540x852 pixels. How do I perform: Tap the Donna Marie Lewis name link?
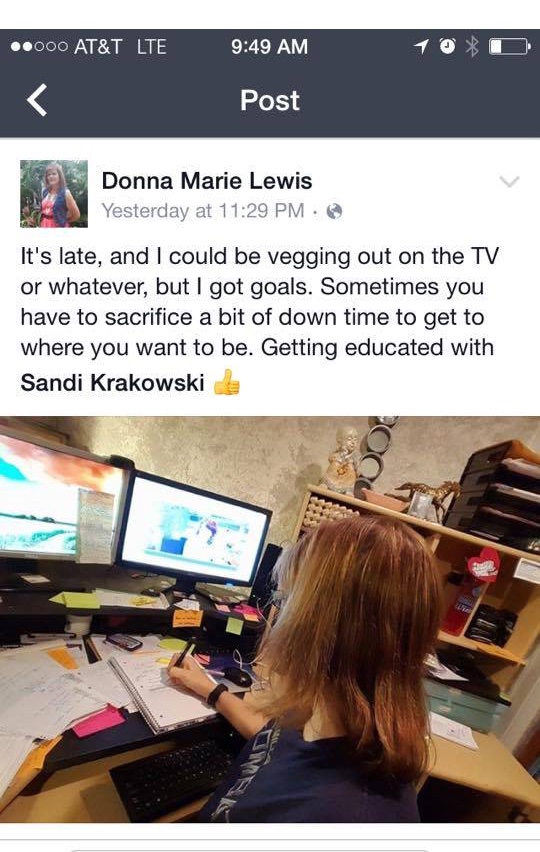(206, 181)
